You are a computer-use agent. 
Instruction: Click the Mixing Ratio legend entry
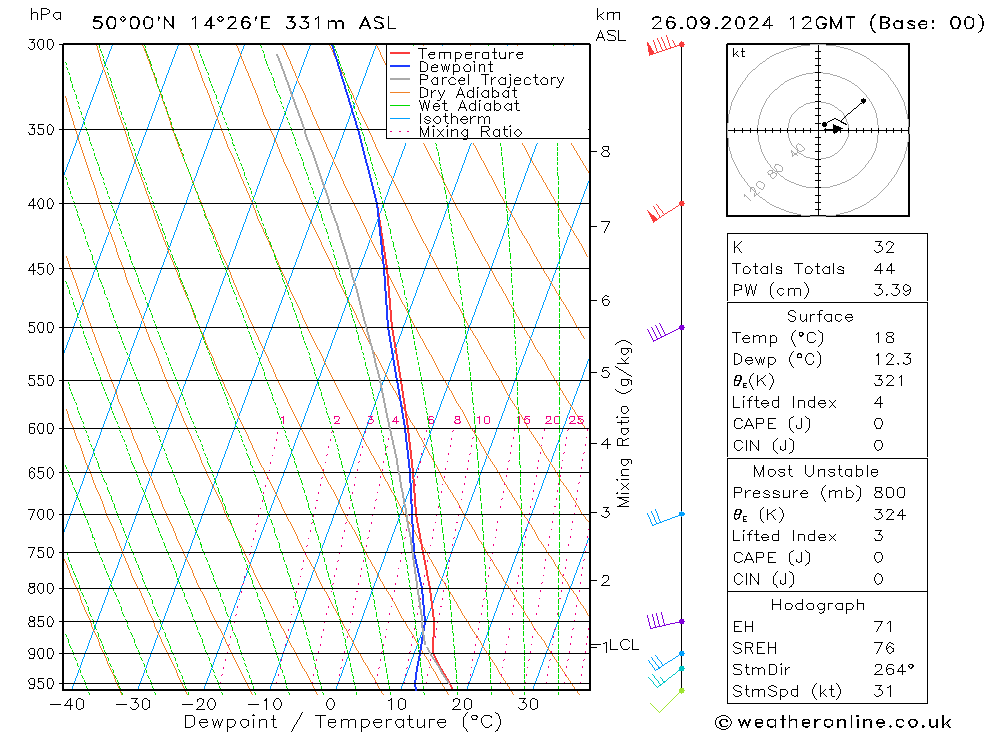(456, 132)
